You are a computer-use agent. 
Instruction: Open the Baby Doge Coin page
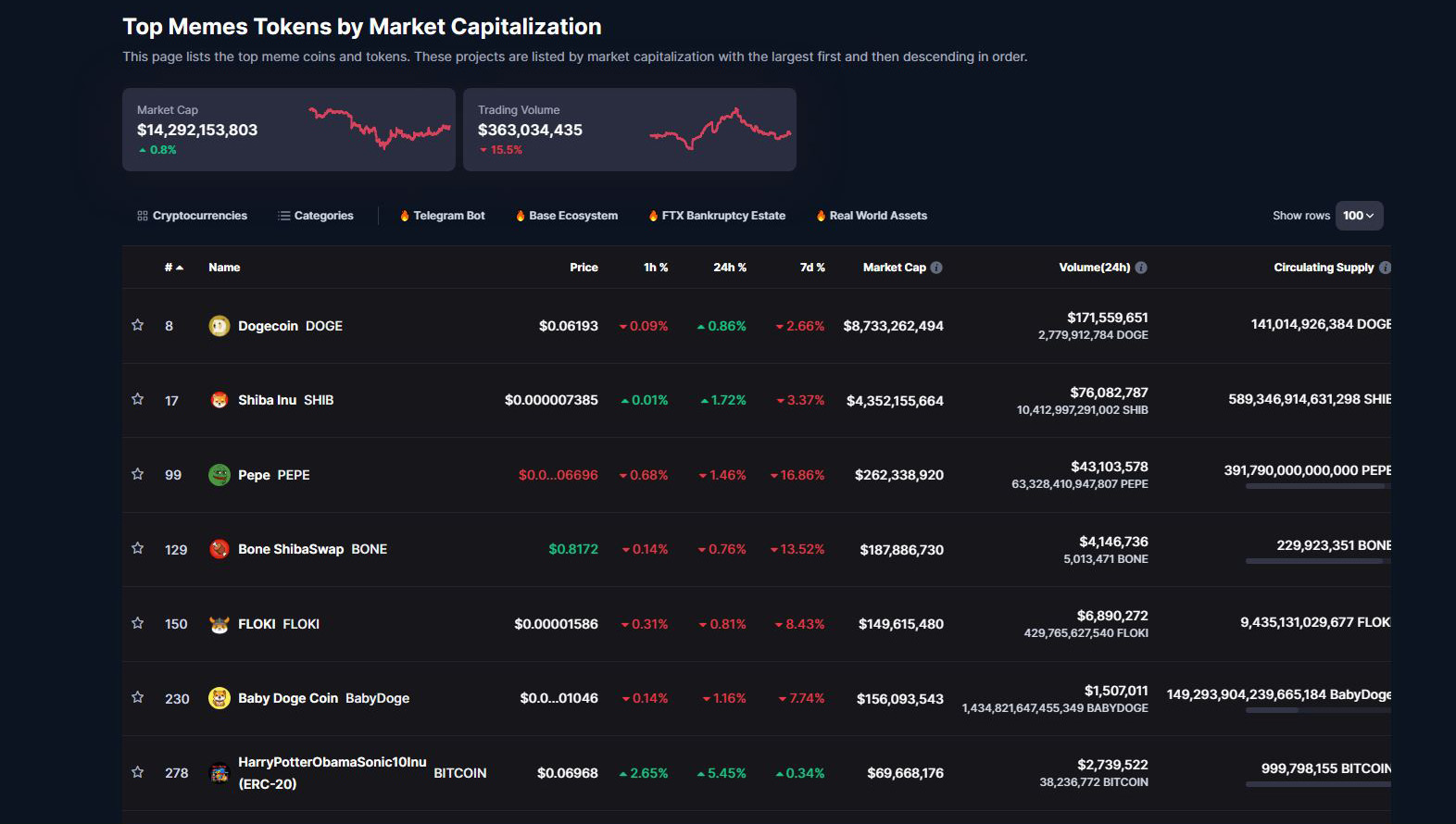[323, 698]
